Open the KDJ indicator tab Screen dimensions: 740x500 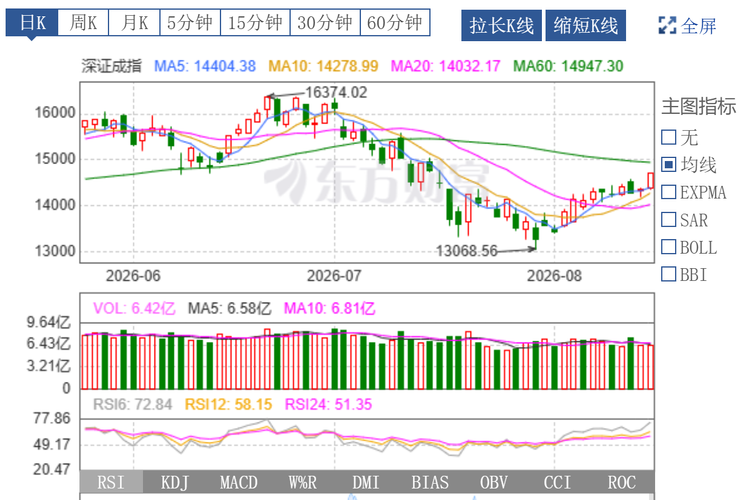(x=175, y=483)
